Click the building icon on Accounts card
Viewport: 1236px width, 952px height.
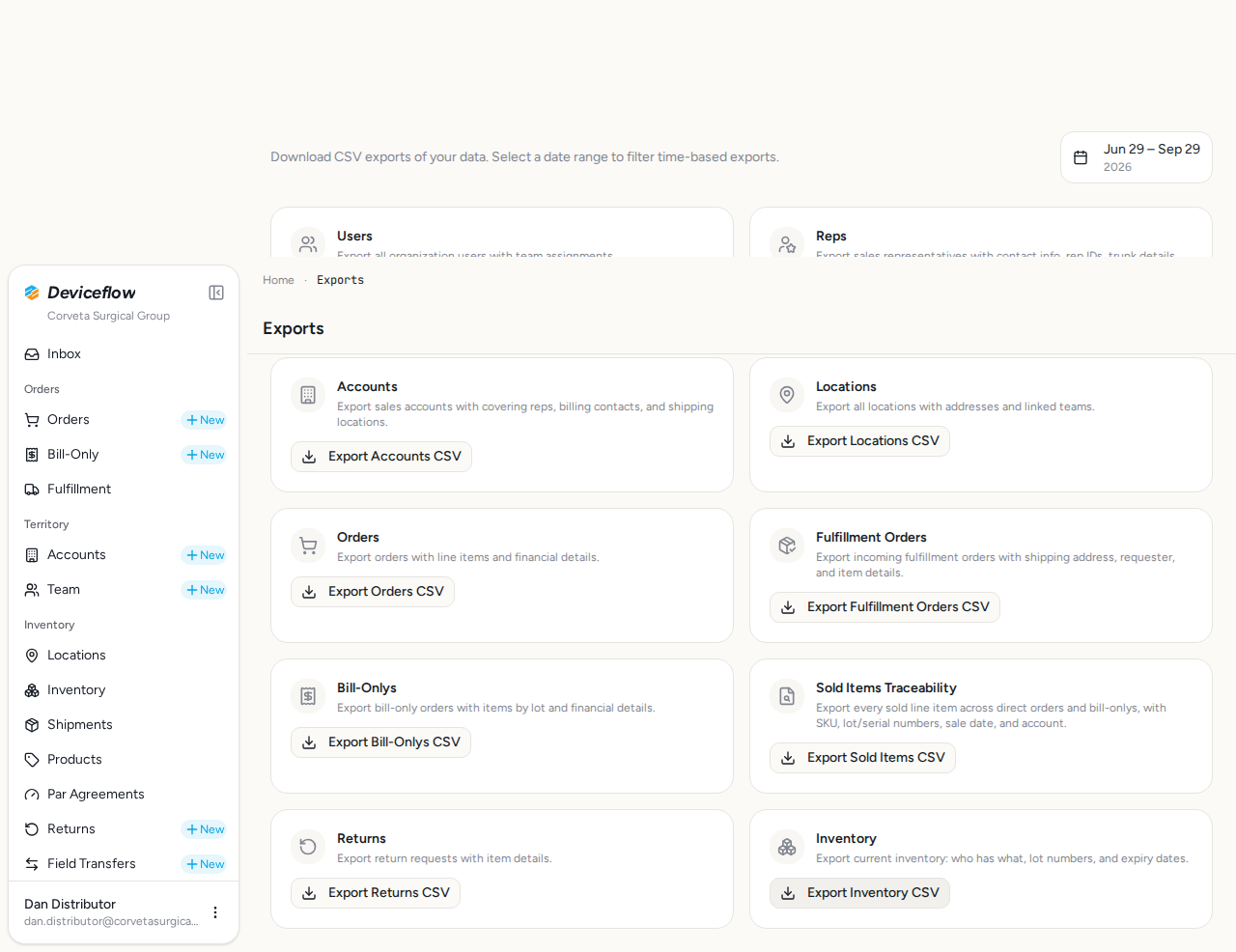point(308,395)
